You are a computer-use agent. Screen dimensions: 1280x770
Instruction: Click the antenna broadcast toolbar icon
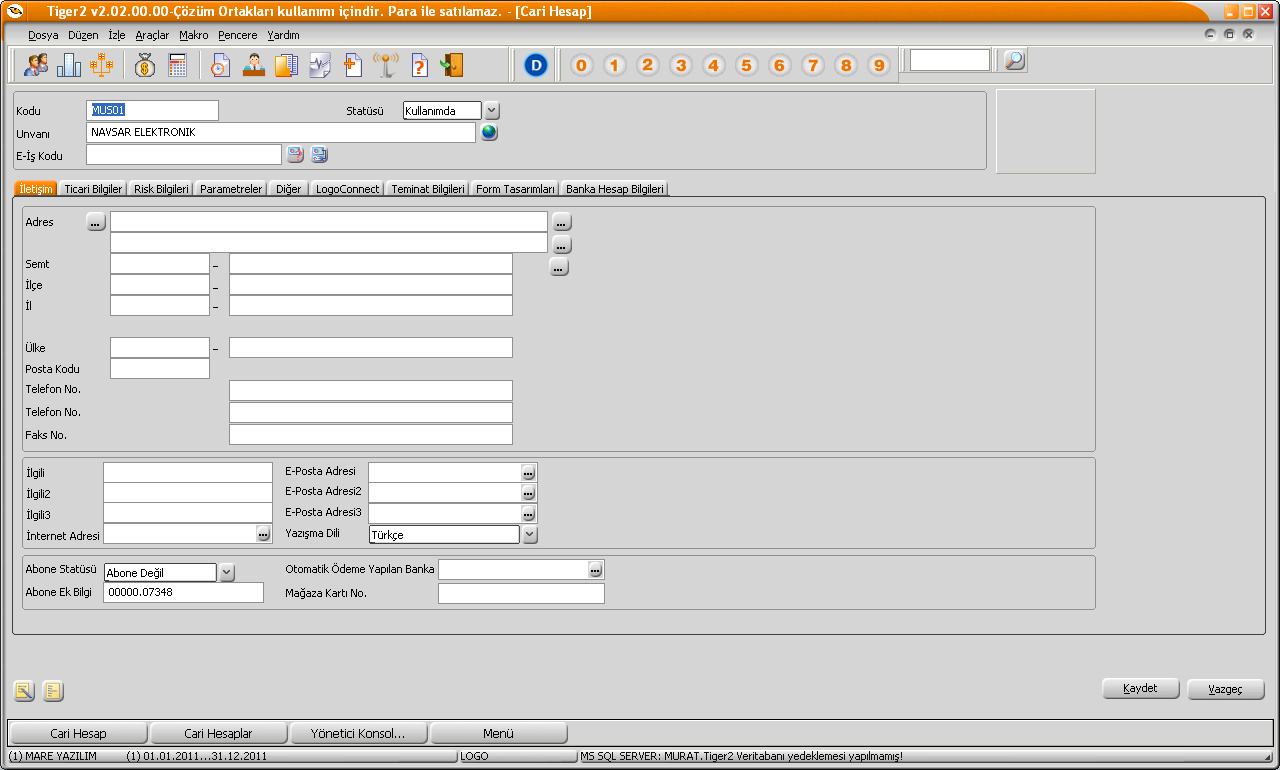tap(386, 65)
